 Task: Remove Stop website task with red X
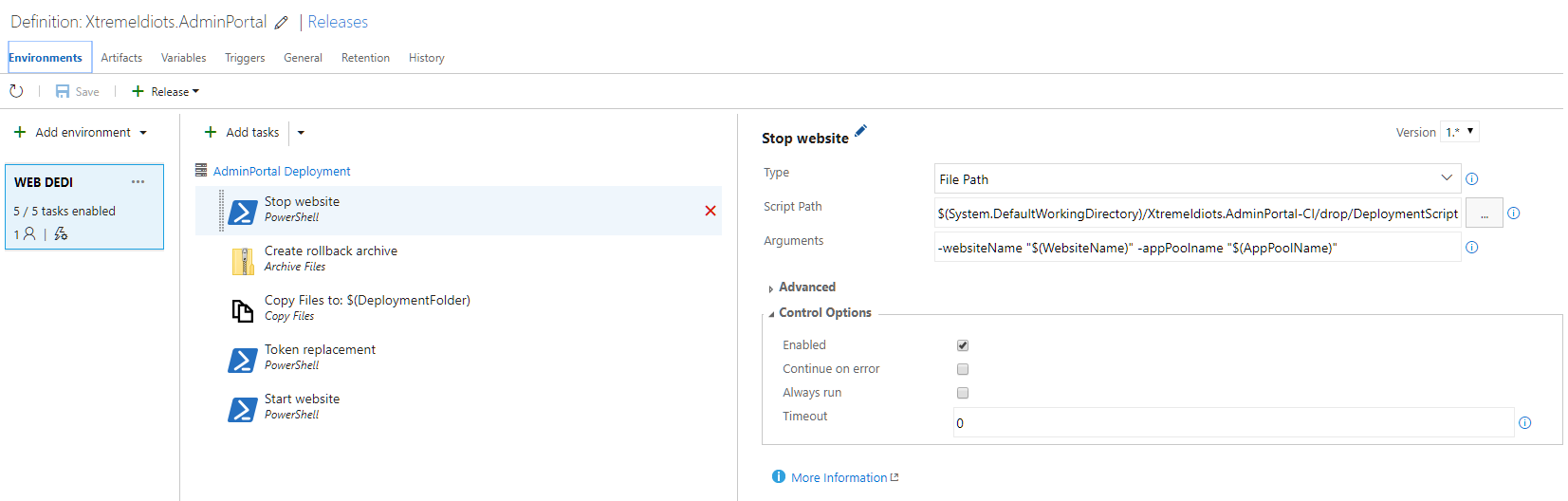pos(710,211)
